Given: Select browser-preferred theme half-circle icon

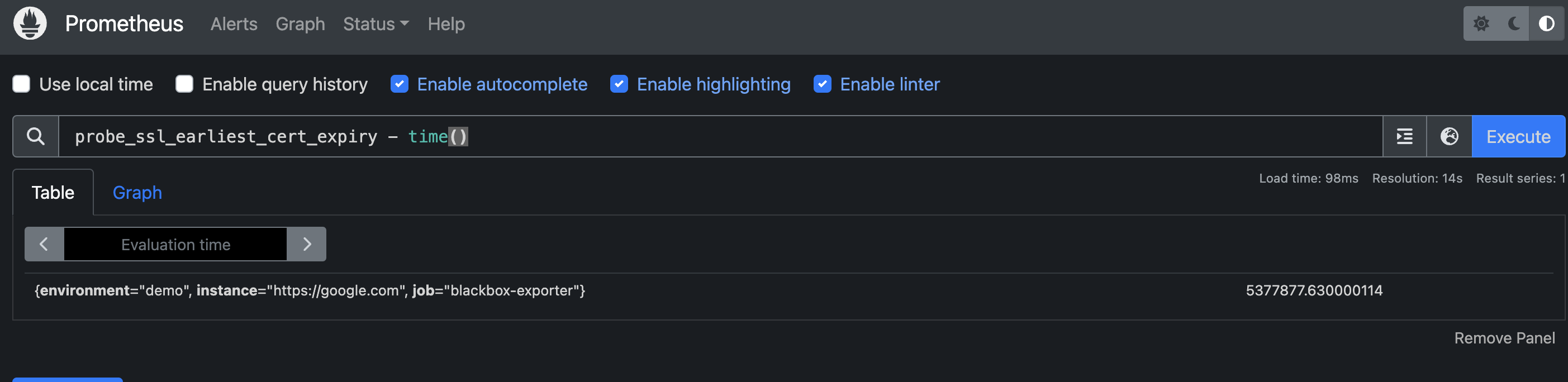Looking at the screenshot, I should (1546, 23).
